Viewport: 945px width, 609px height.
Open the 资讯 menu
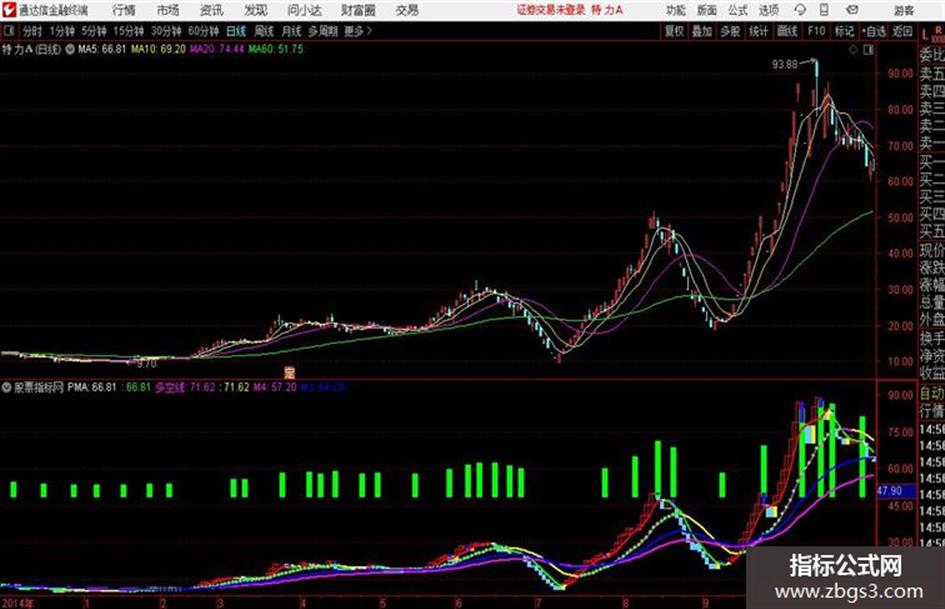212,10
